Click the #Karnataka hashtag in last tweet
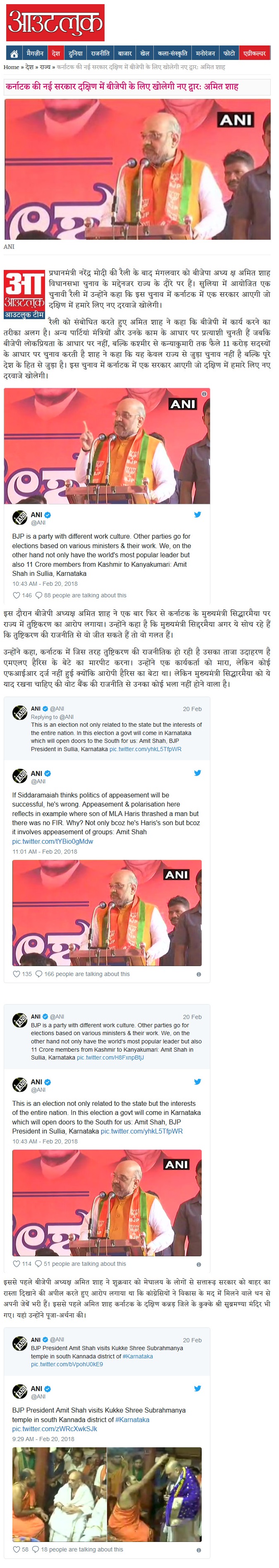 click(132, 1420)
